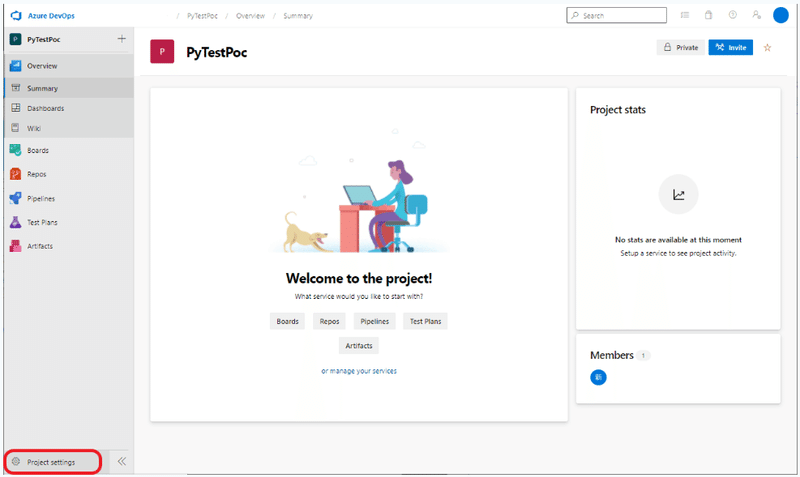
Task: Click the Overview sidebar icon
Action: 15,66
